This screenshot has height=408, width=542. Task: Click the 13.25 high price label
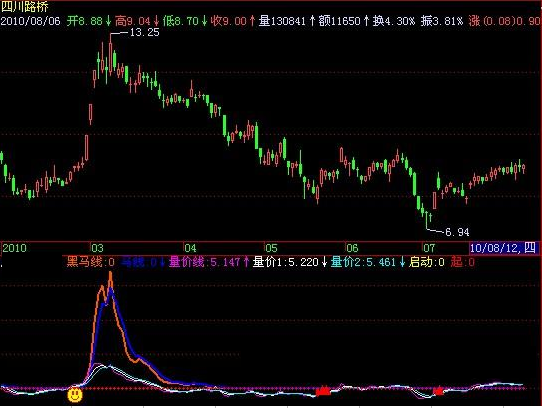(144, 33)
